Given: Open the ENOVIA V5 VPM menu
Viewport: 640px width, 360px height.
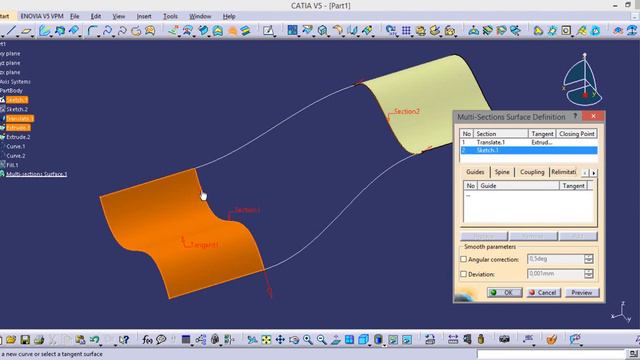Looking at the screenshot, I should click(x=42, y=16).
